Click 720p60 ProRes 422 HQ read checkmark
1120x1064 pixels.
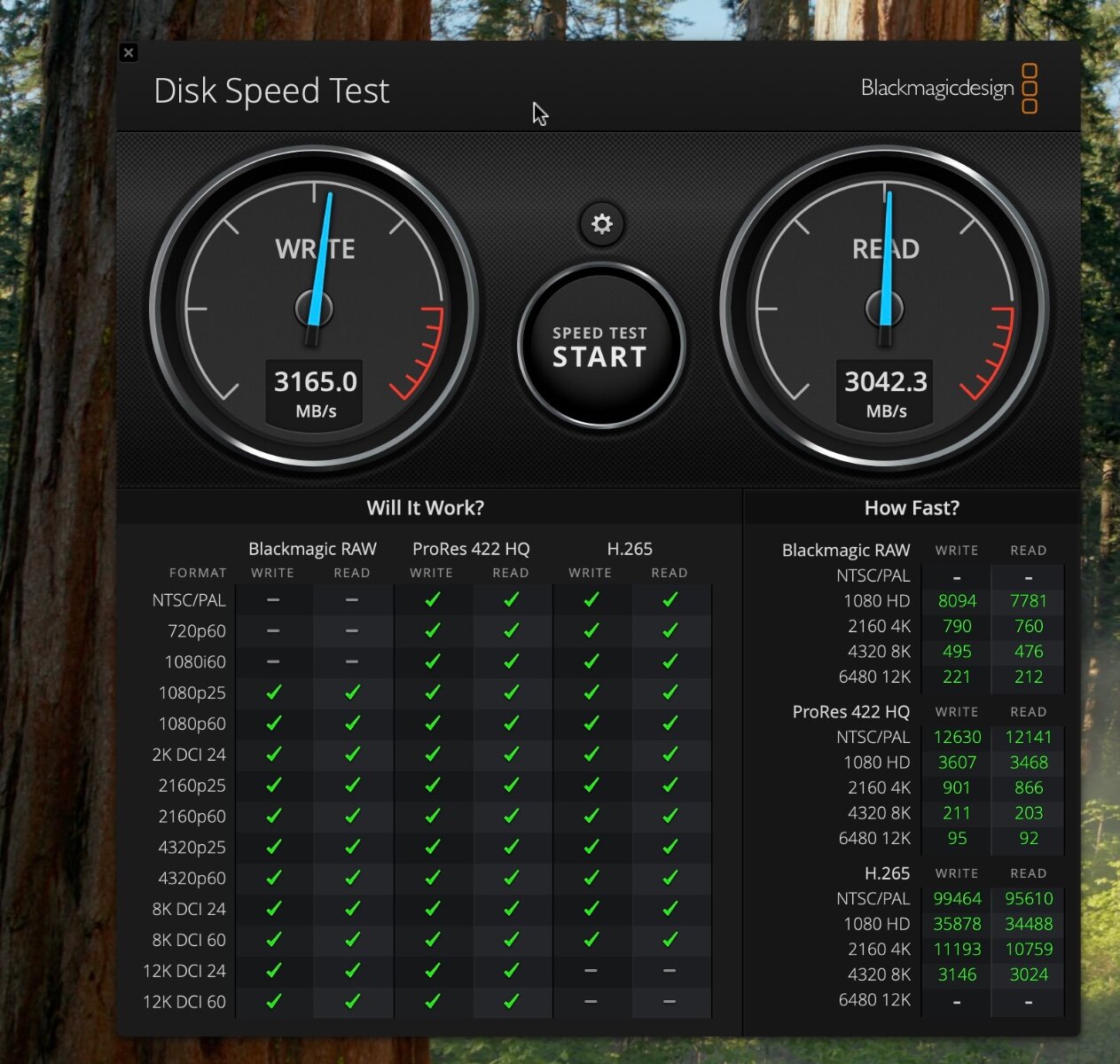tap(511, 631)
